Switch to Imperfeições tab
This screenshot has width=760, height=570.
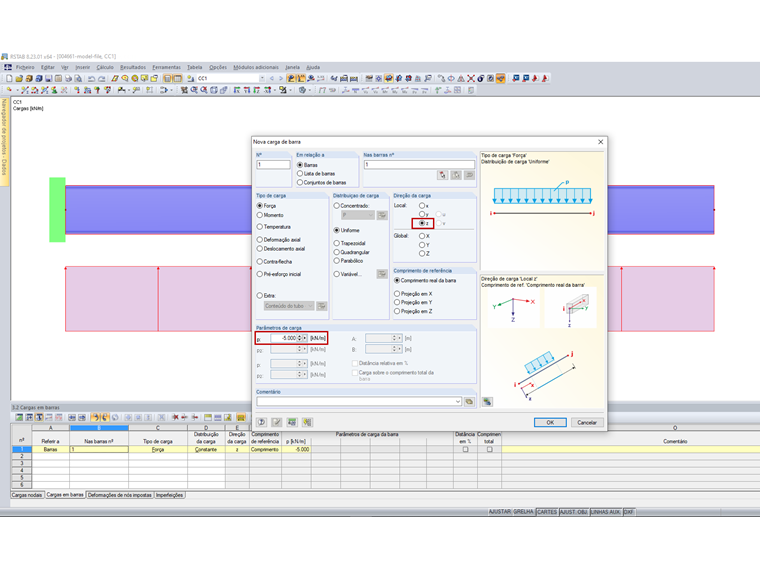(169, 495)
